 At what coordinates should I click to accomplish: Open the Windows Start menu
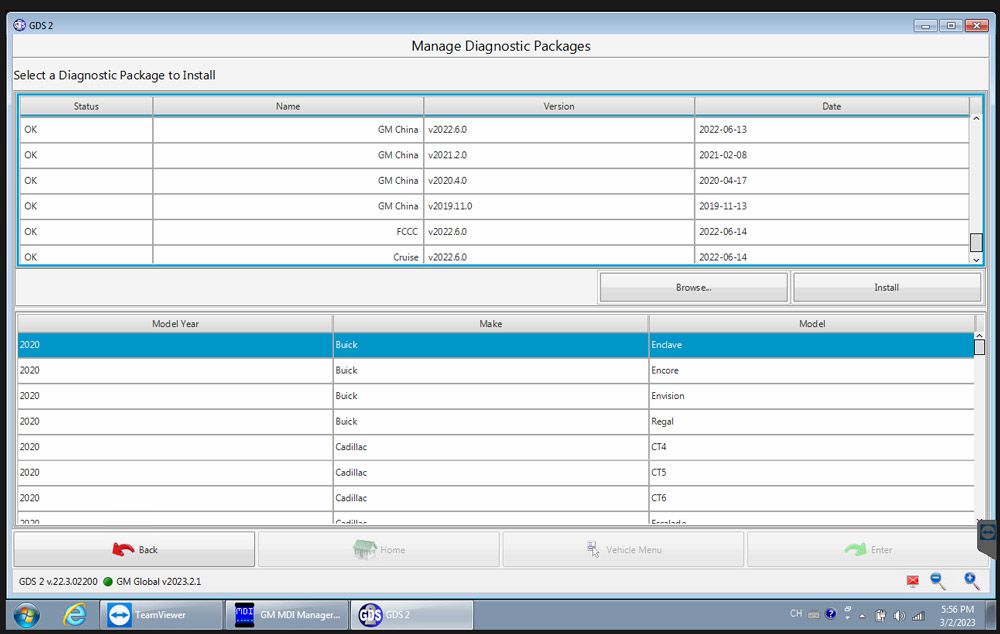click(27, 614)
